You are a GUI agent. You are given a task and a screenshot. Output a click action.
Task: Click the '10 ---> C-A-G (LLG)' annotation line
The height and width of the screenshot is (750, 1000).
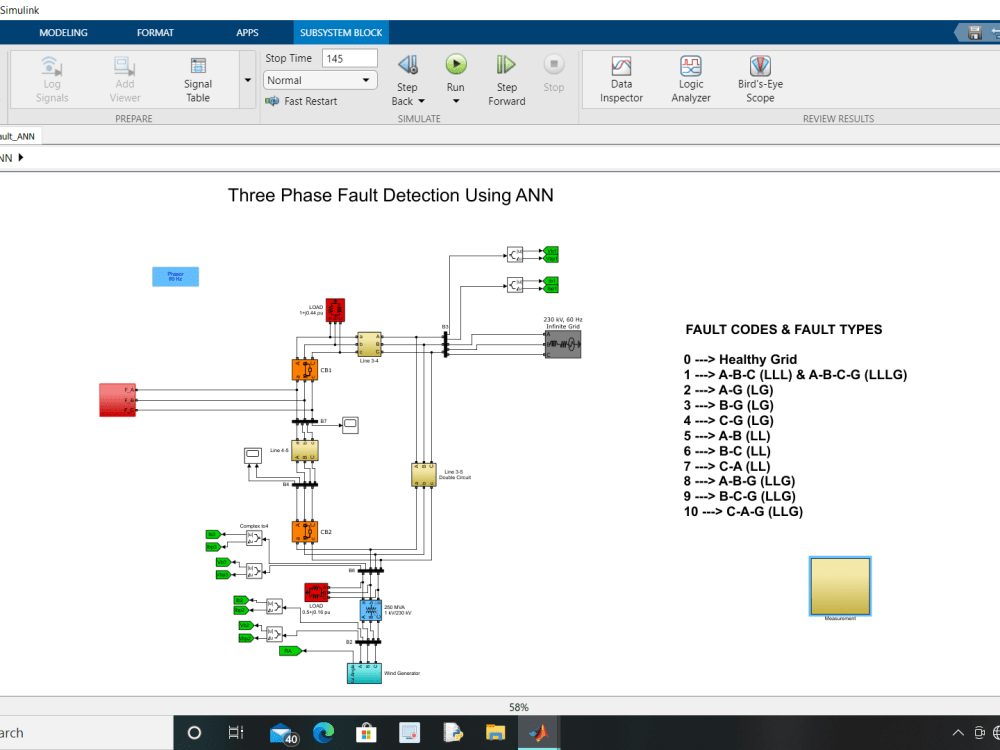(x=743, y=511)
